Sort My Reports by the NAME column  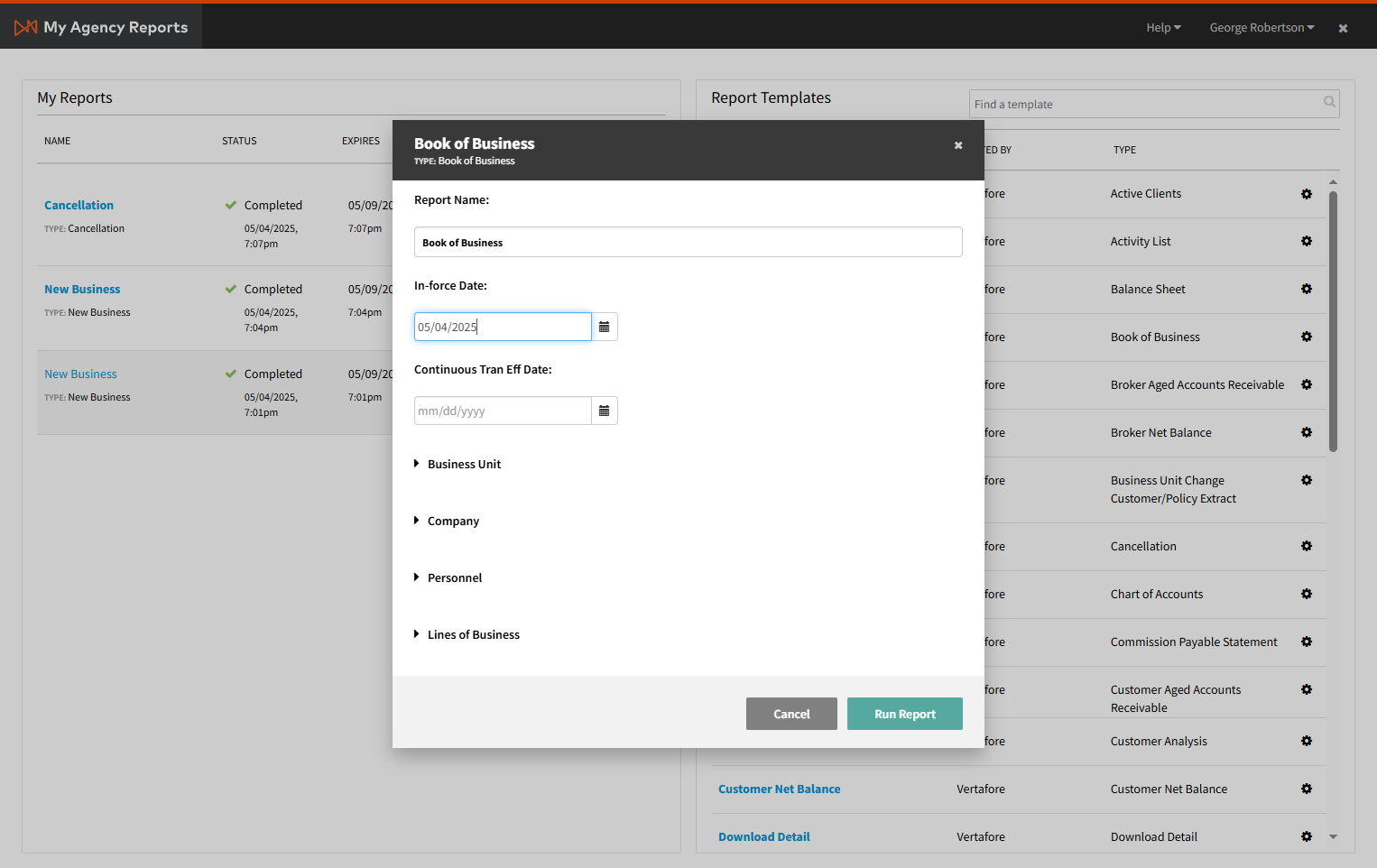point(58,141)
